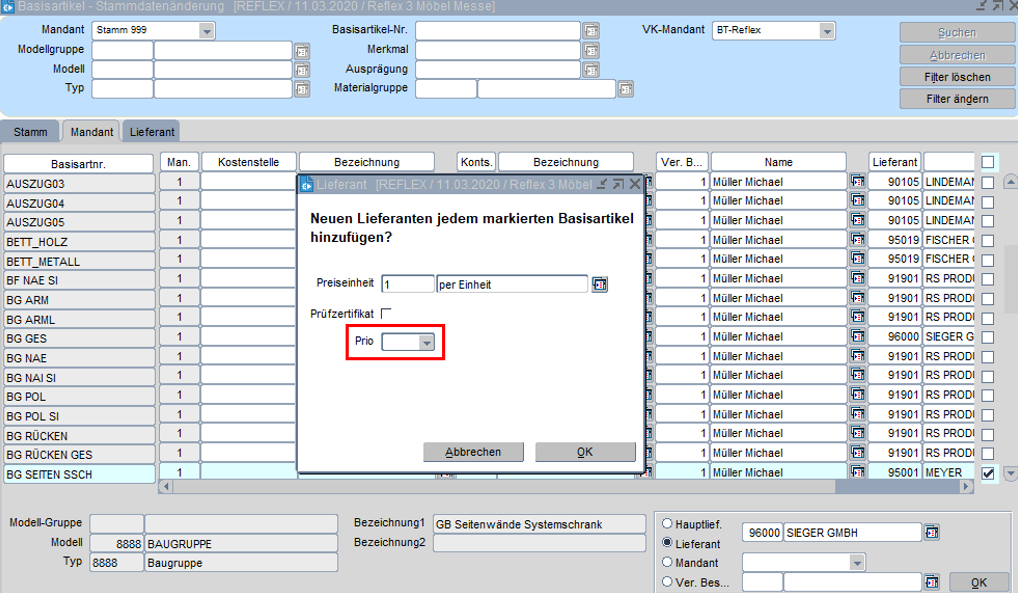
Task: Enable the Prüfzertifikat checkbox
Action: [386, 314]
